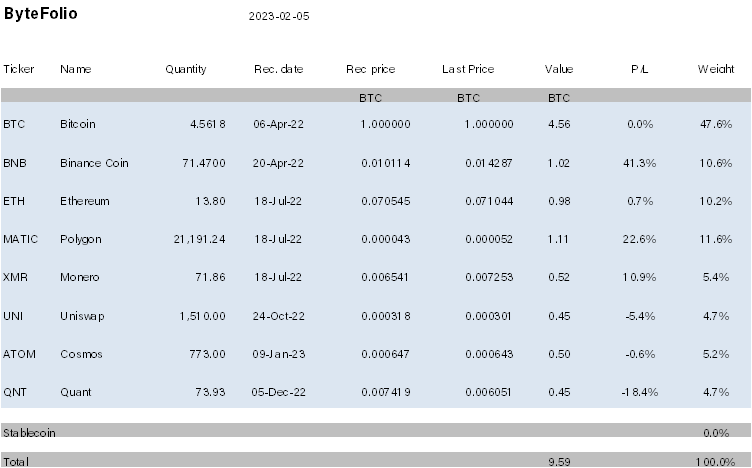Select the BTC ticker cell
The height and width of the screenshot is (468, 752).
(13, 124)
